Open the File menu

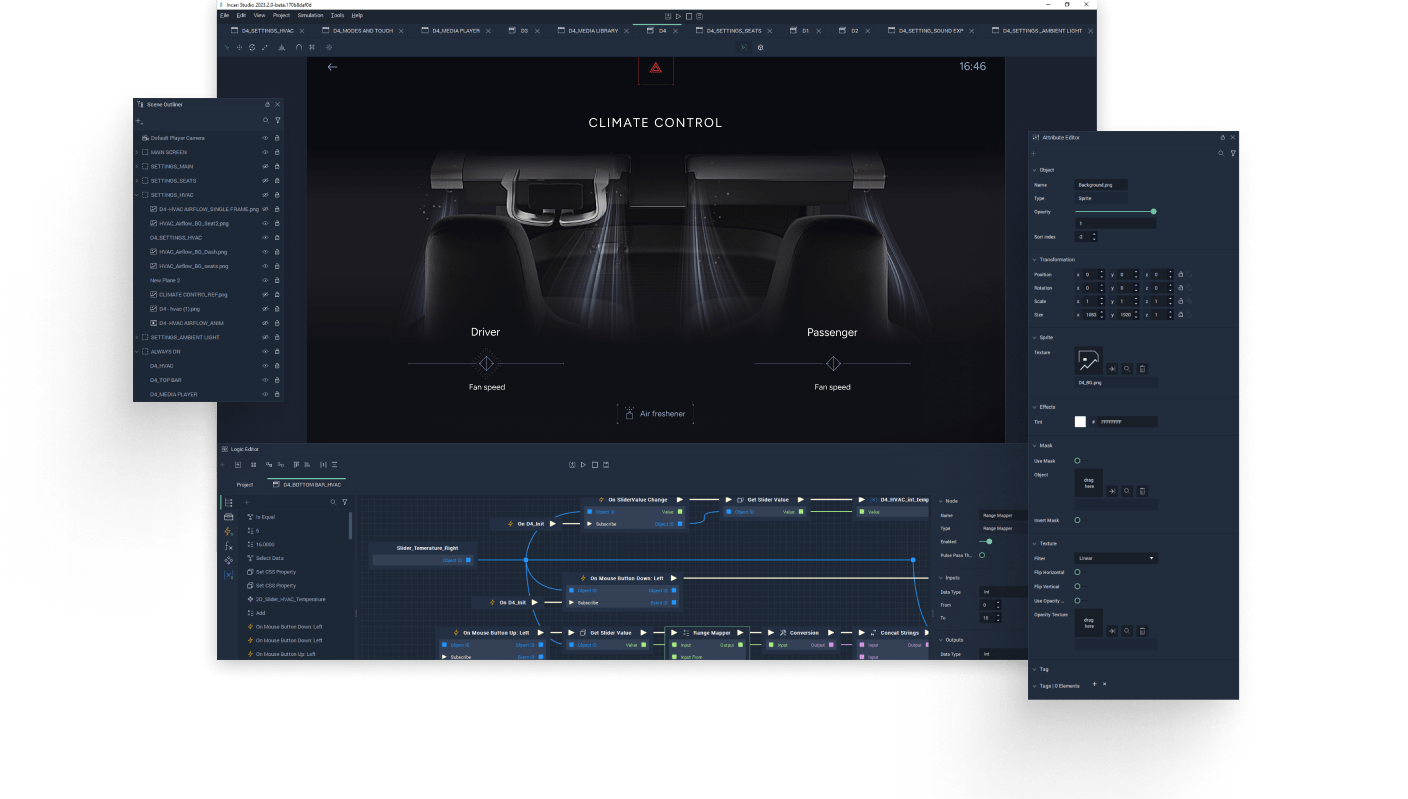224,16
